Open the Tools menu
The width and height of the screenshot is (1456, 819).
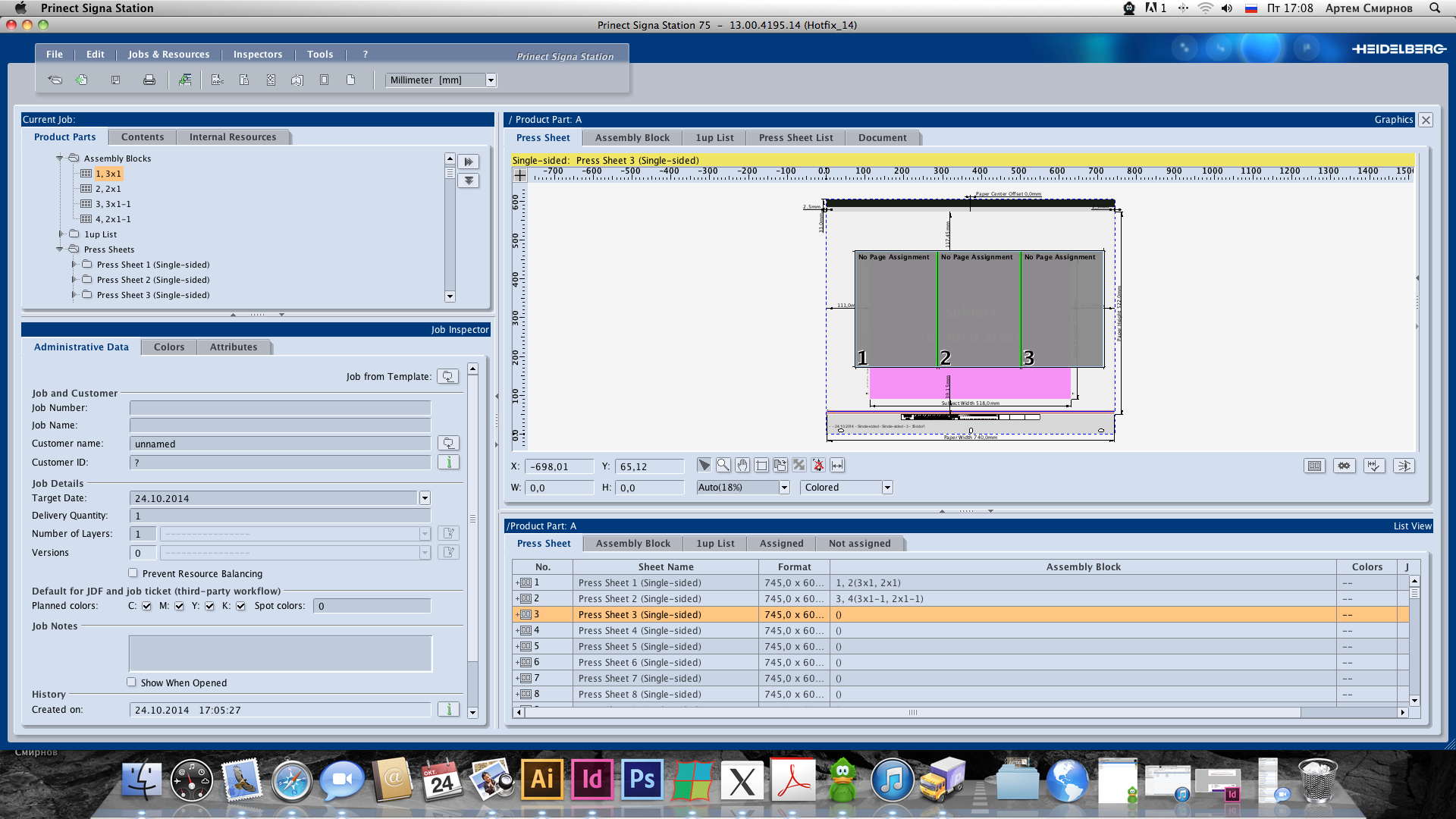point(320,54)
